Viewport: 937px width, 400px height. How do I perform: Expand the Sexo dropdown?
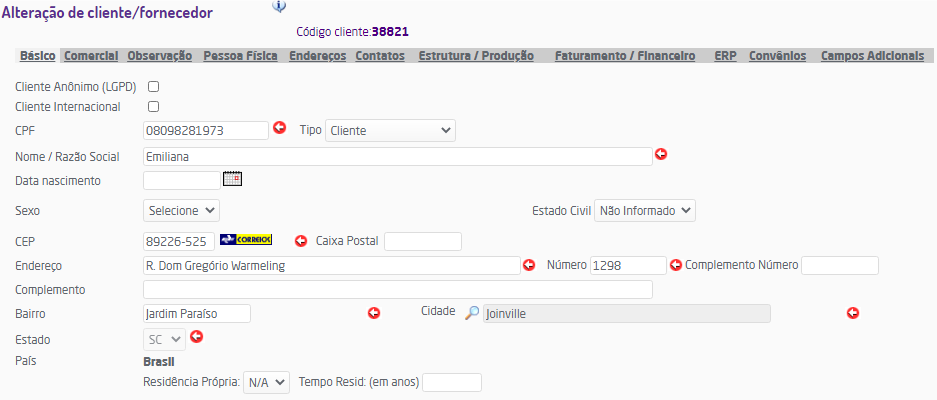pyautogui.click(x=181, y=210)
